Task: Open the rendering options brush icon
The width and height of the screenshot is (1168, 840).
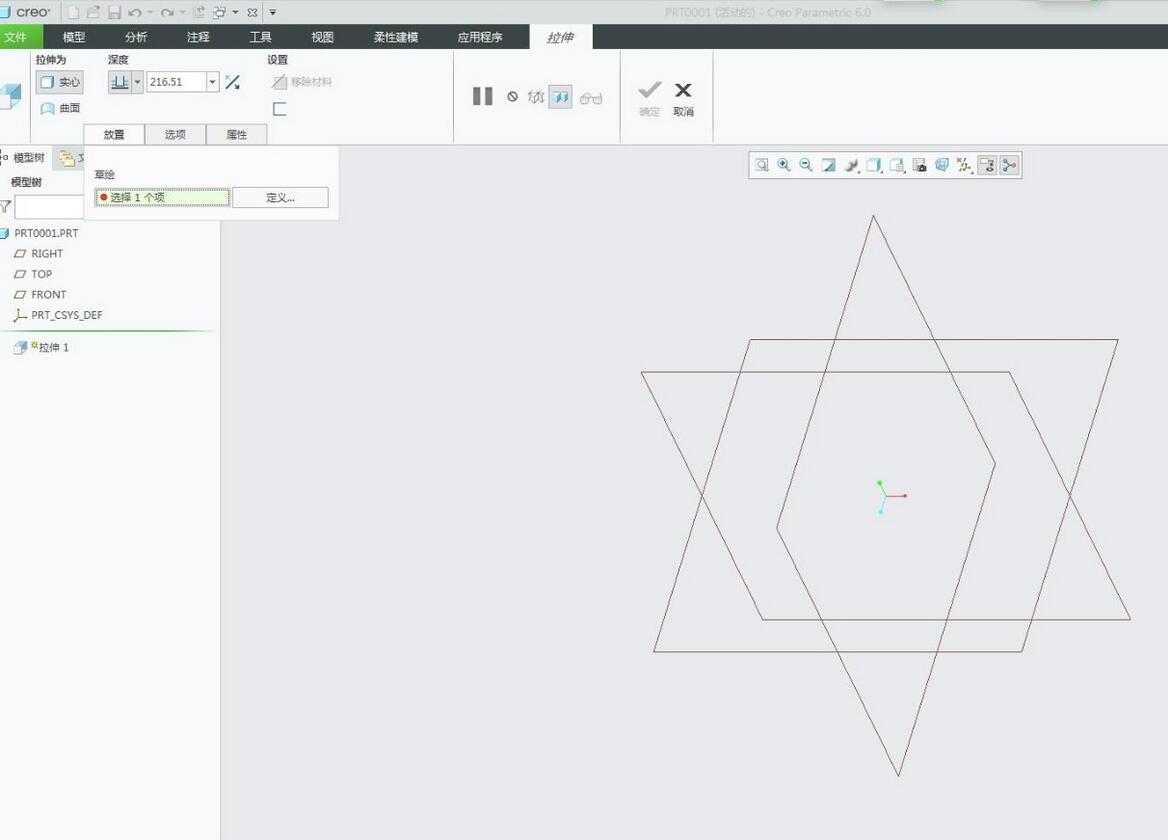Action: [851, 165]
